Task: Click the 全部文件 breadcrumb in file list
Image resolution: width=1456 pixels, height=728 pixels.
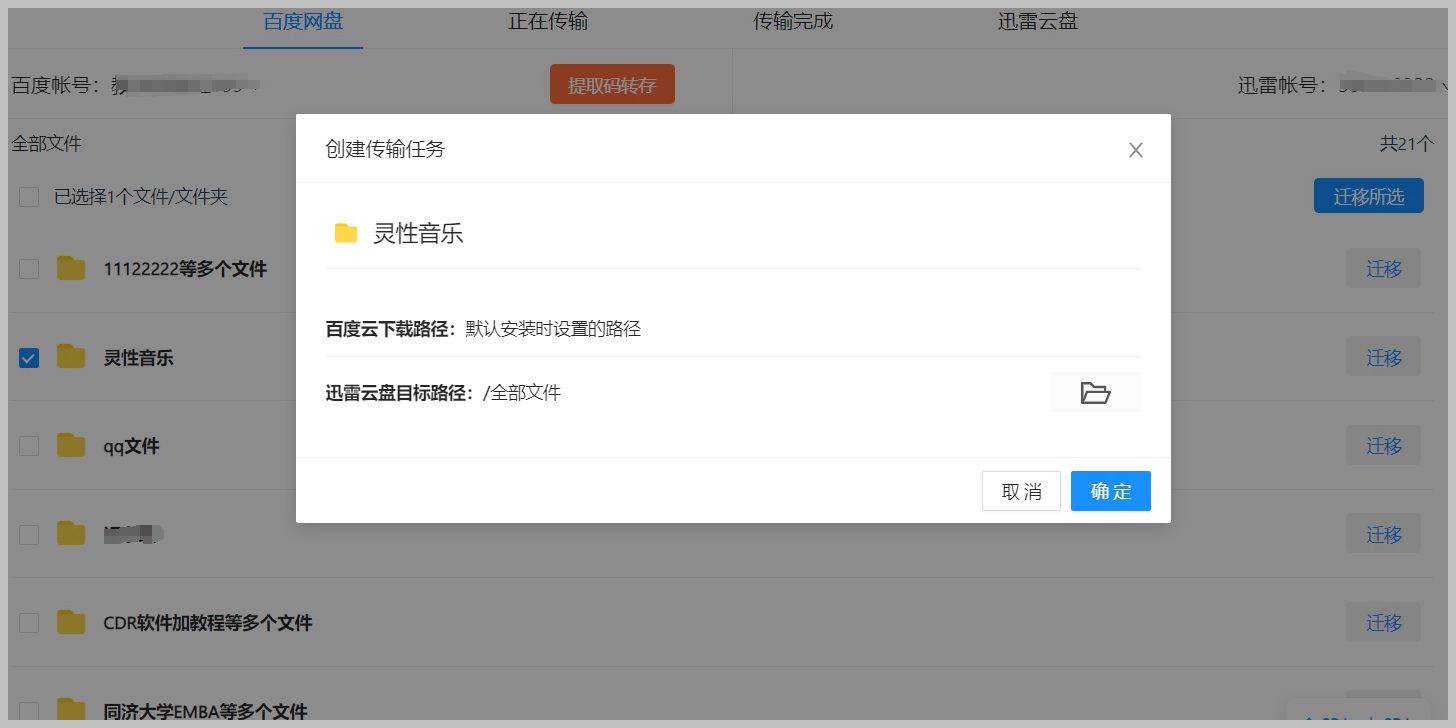Action: click(46, 144)
